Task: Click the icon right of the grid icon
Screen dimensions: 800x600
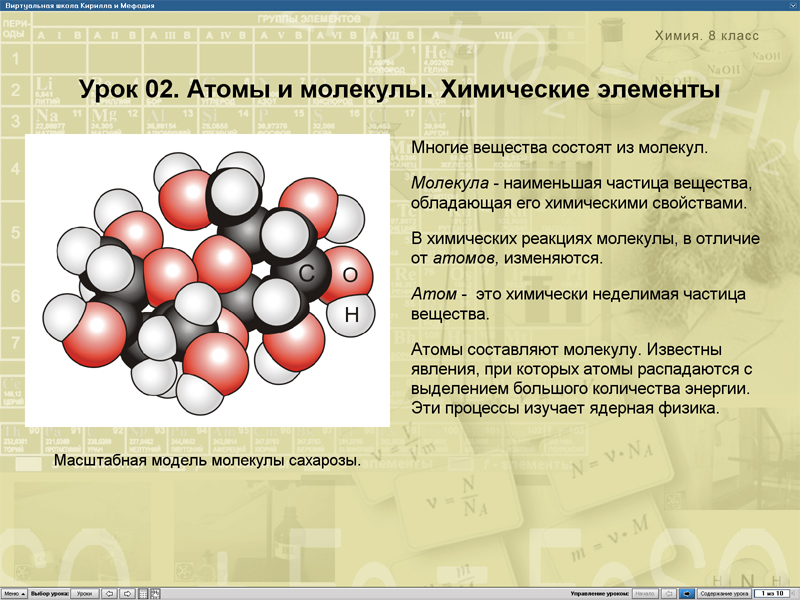Action: point(154,594)
